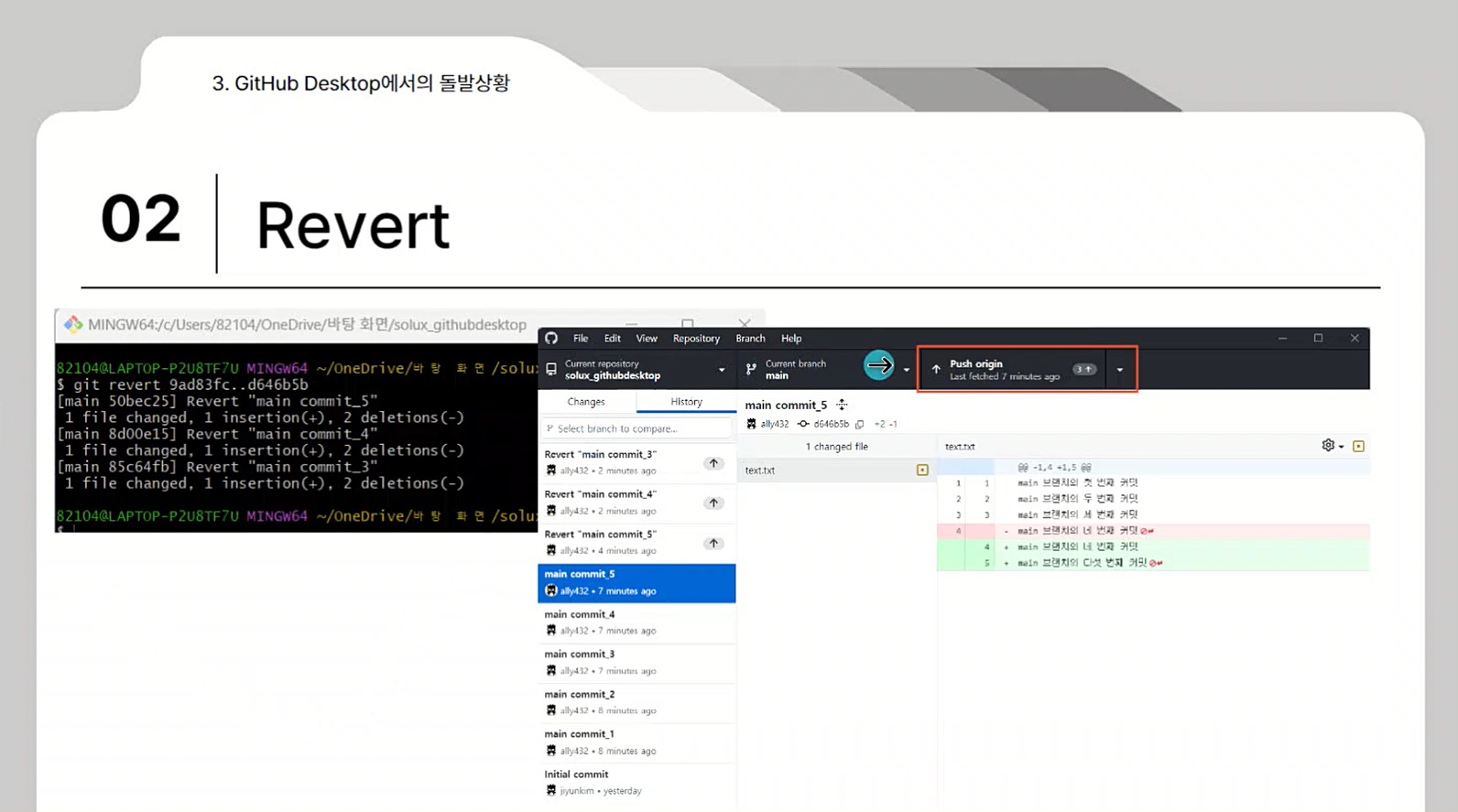This screenshot has width=1458, height=812.
Task: Focus the Select branch to compare field
Action: coord(637,428)
